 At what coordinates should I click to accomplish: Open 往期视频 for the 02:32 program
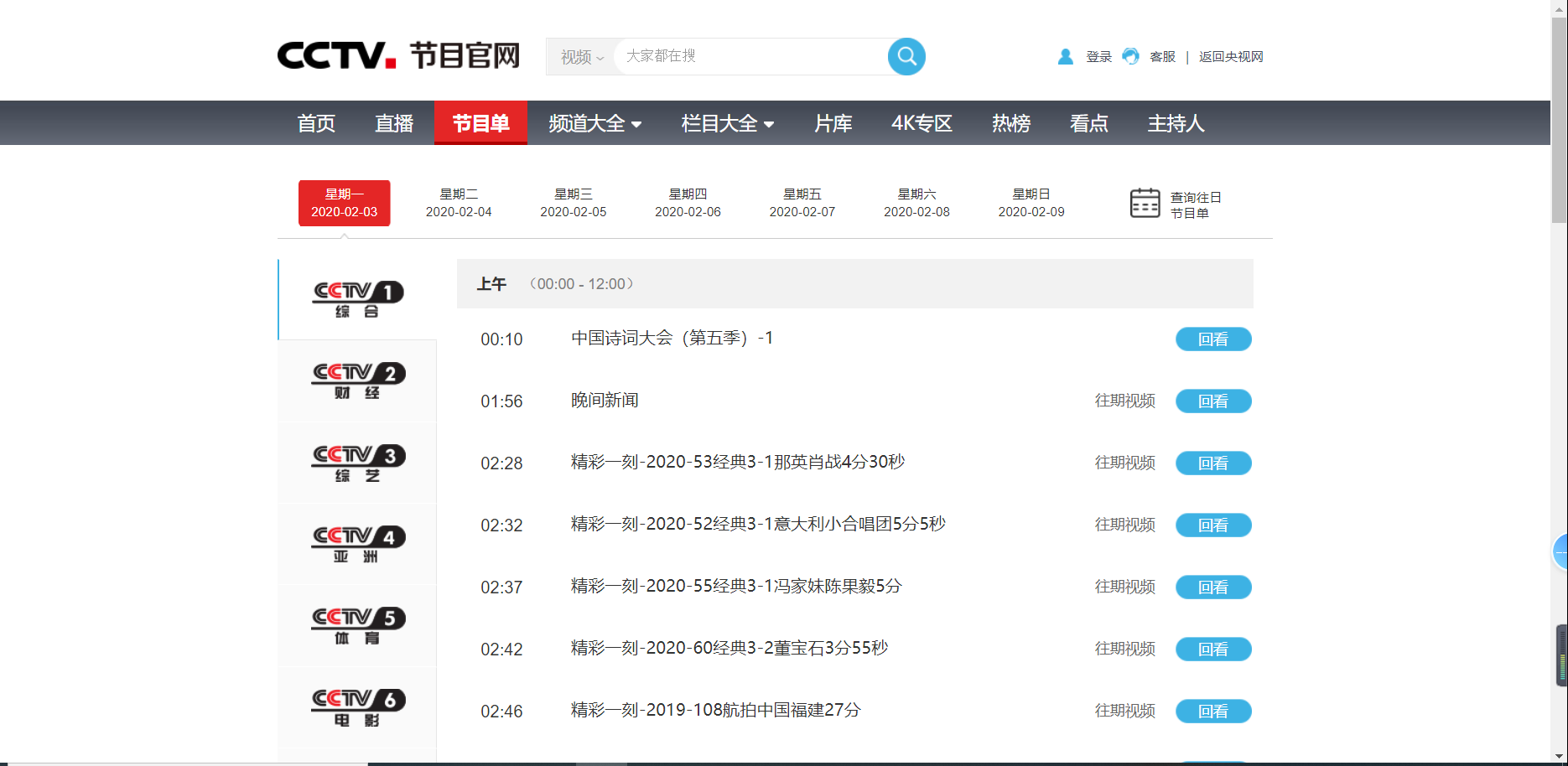[1125, 525]
